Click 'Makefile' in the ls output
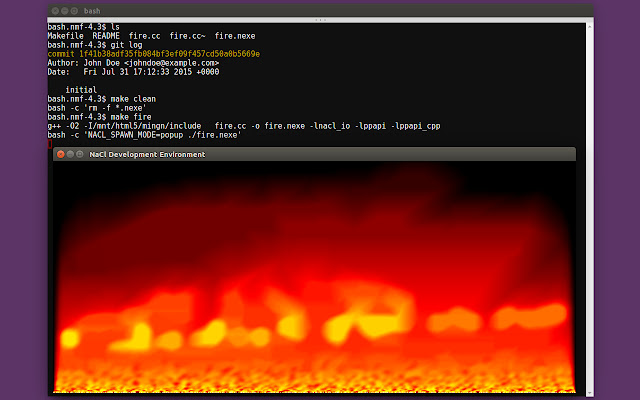The image size is (640, 400). click(x=65, y=36)
